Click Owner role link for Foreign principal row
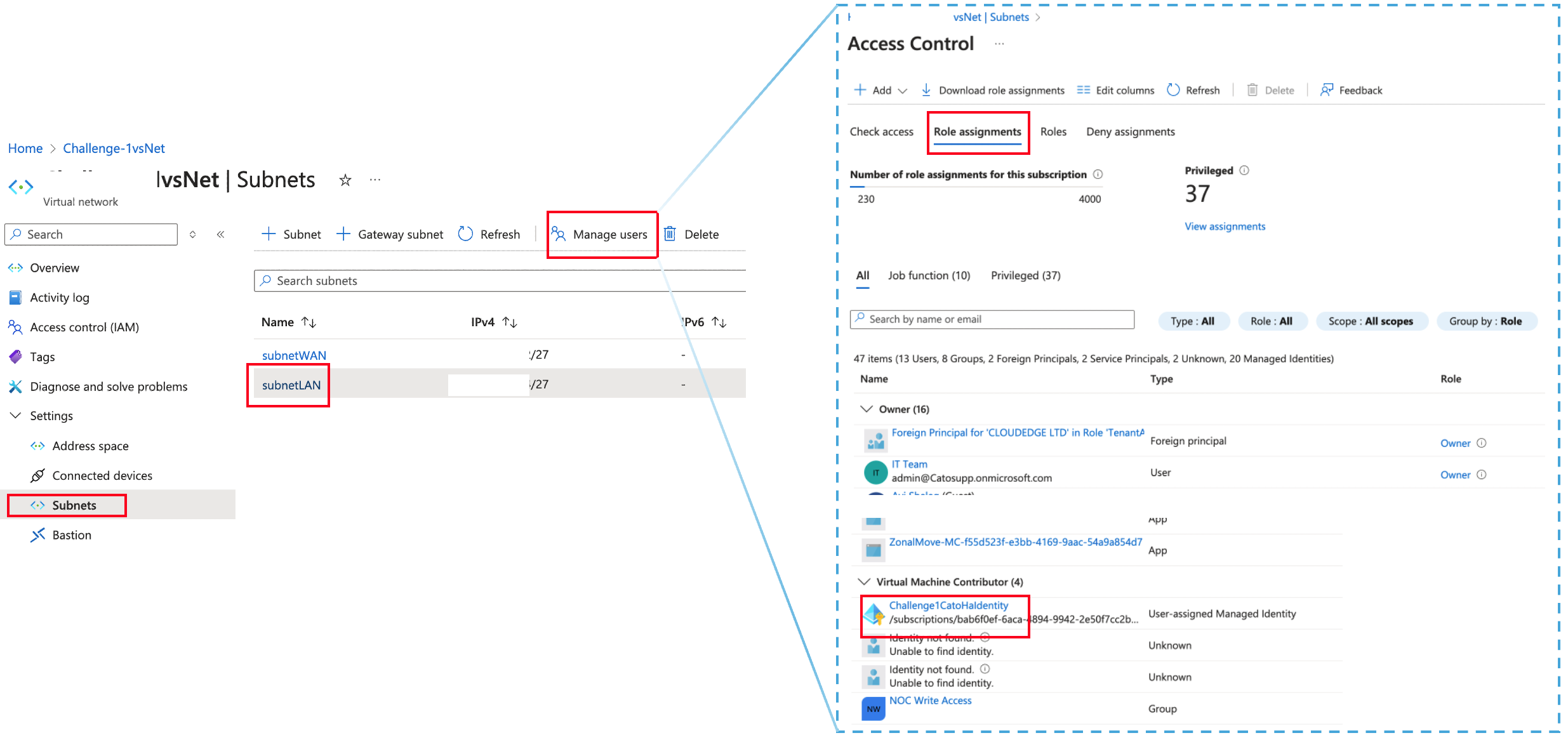This screenshot has width=1568, height=740. coord(1455,443)
